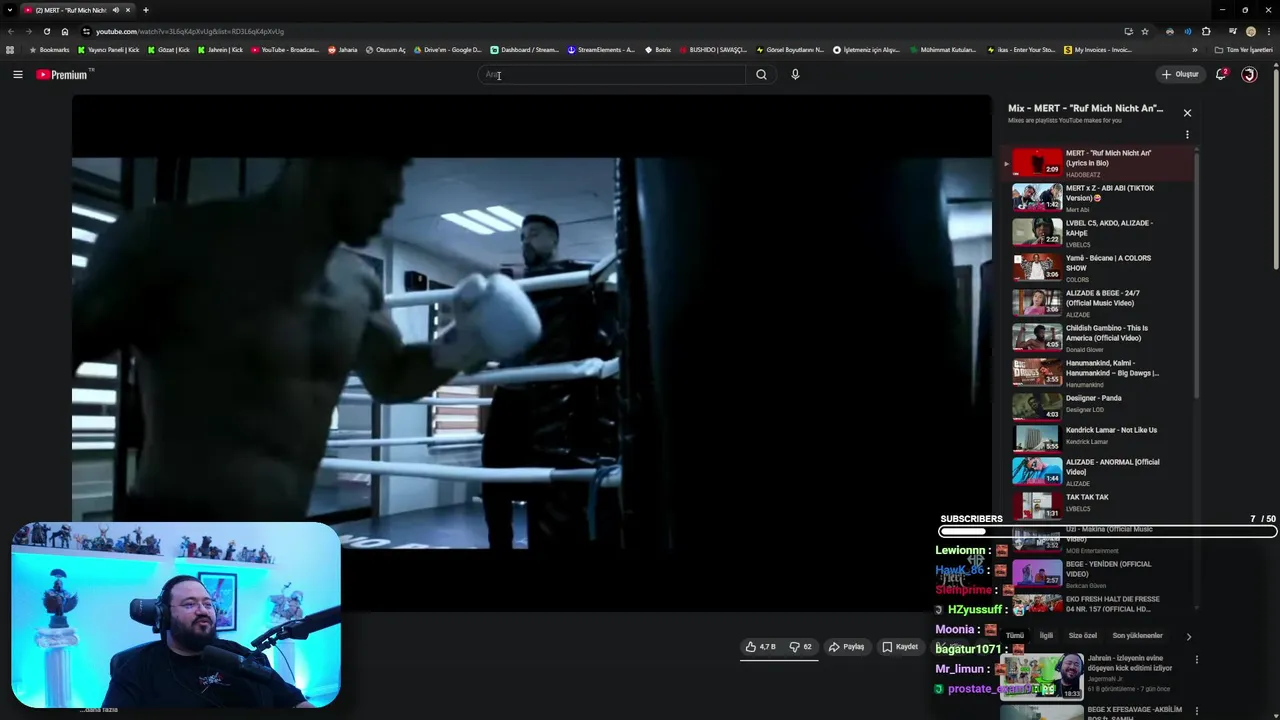
Task: Select the İlgili filter chip
Action: 1046,636
